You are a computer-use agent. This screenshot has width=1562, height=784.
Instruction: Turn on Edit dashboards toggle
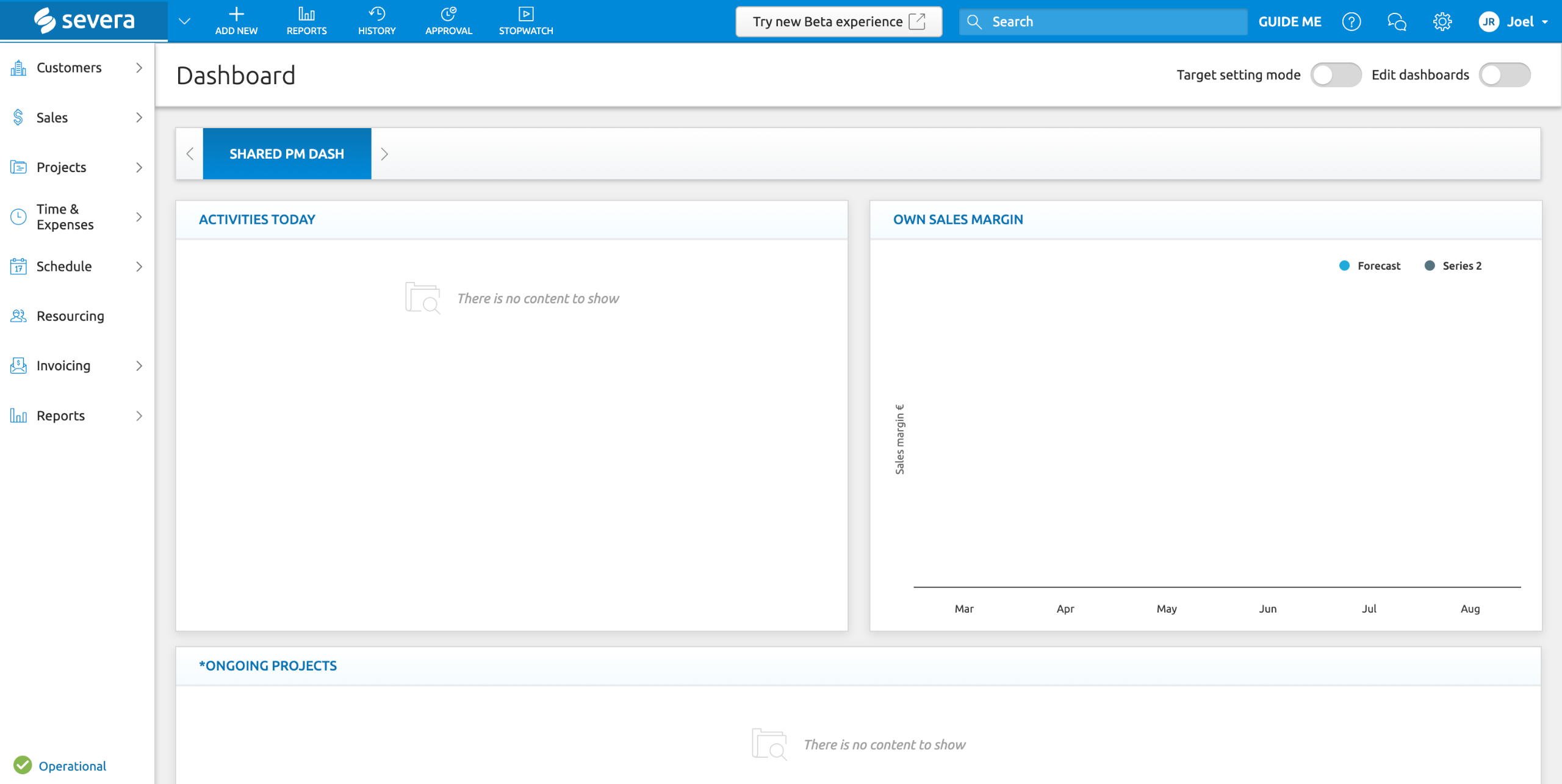tap(1504, 75)
